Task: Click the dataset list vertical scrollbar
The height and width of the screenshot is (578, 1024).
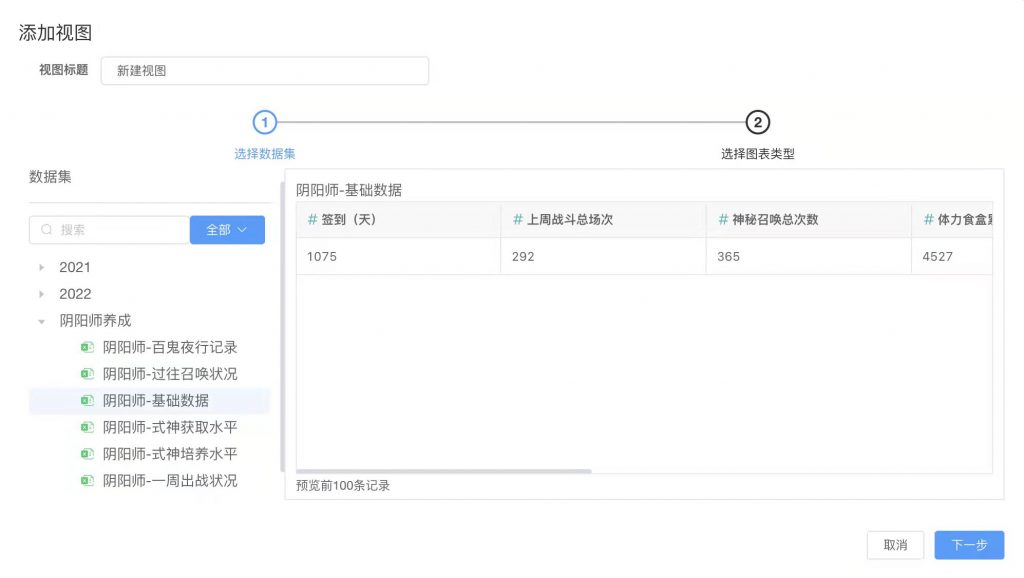Action: [x=282, y=327]
